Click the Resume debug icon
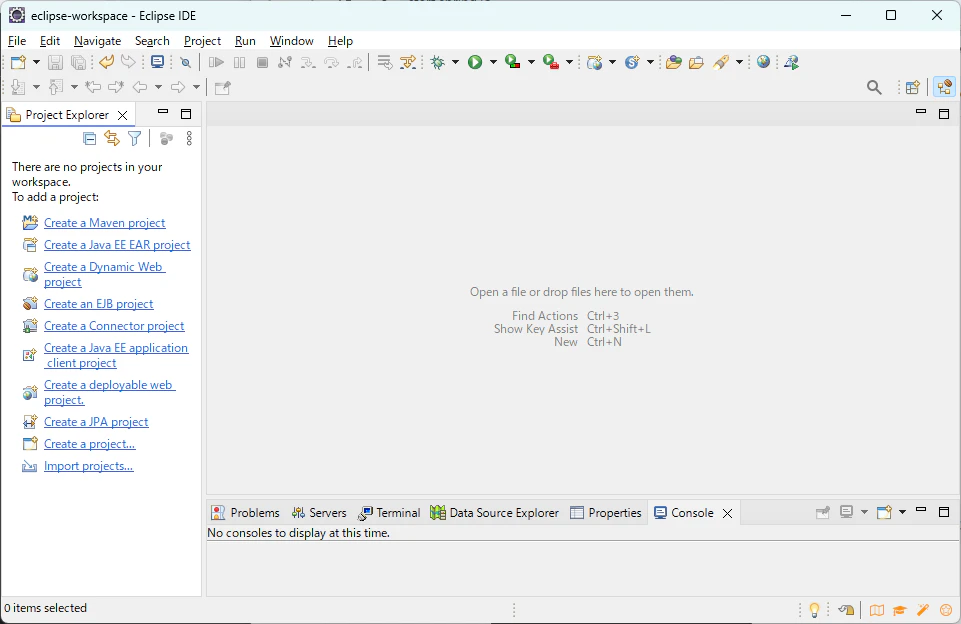This screenshot has width=961, height=624. 216,62
